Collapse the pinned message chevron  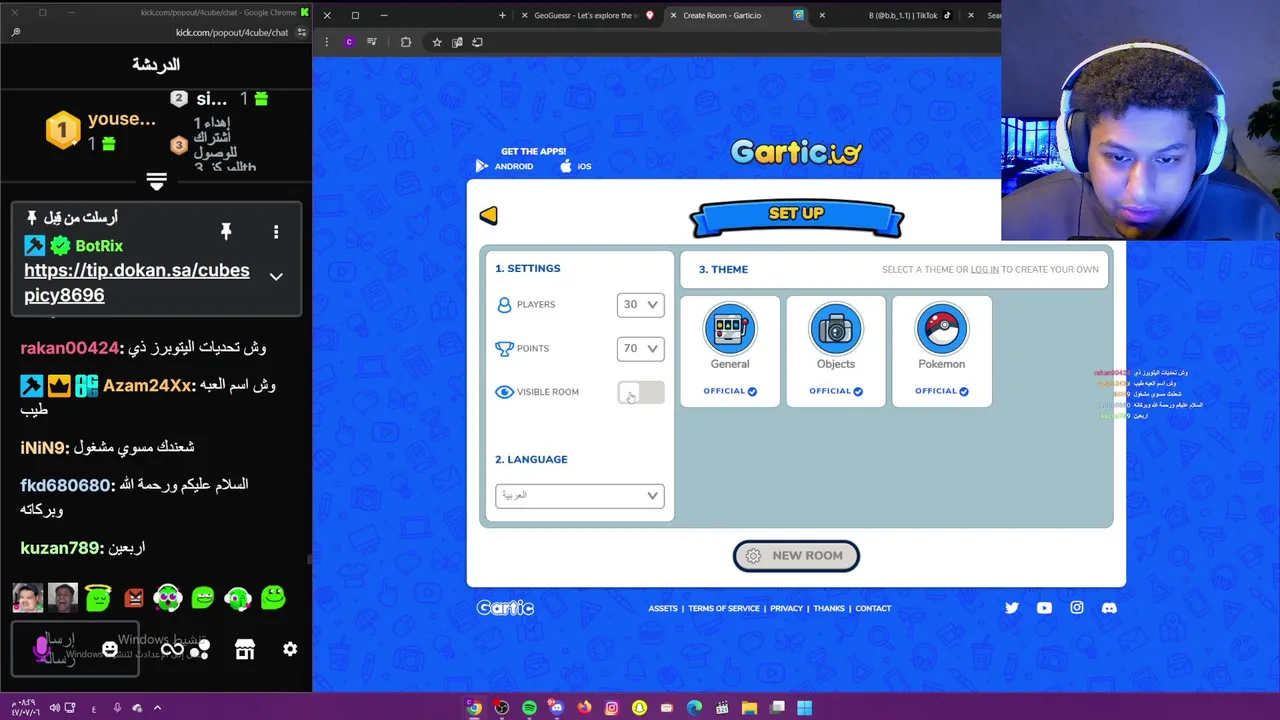pyautogui.click(x=276, y=276)
